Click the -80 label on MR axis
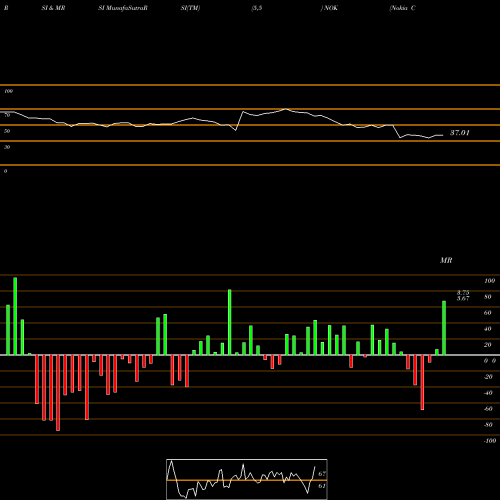 coord(488,425)
